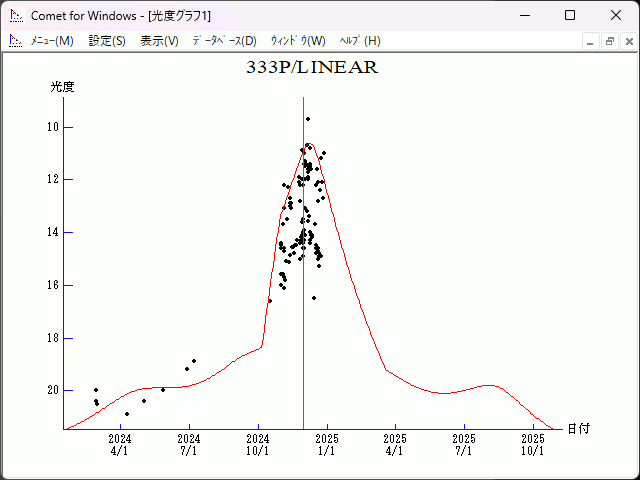Click the 光度 magnitude axis label
The image size is (640, 480).
pyautogui.click(x=63, y=87)
